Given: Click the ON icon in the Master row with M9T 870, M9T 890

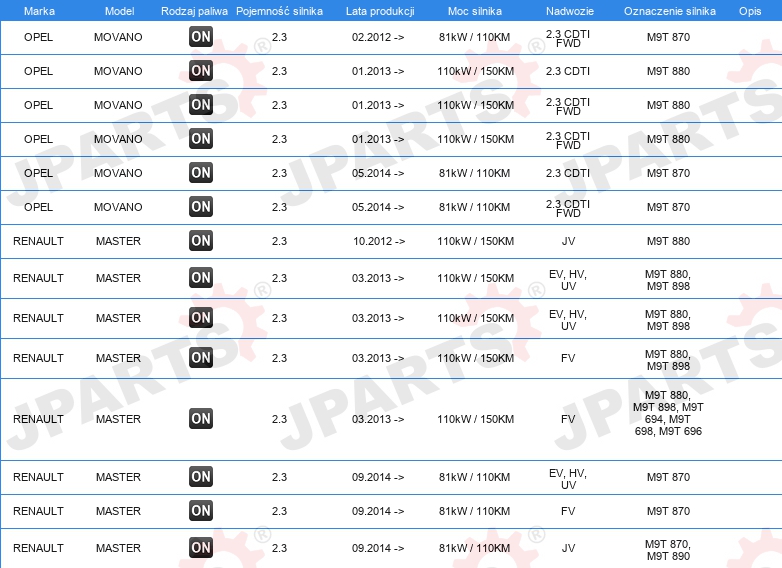Looking at the screenshot, I should pyautogui.click(x=201, y=548).
